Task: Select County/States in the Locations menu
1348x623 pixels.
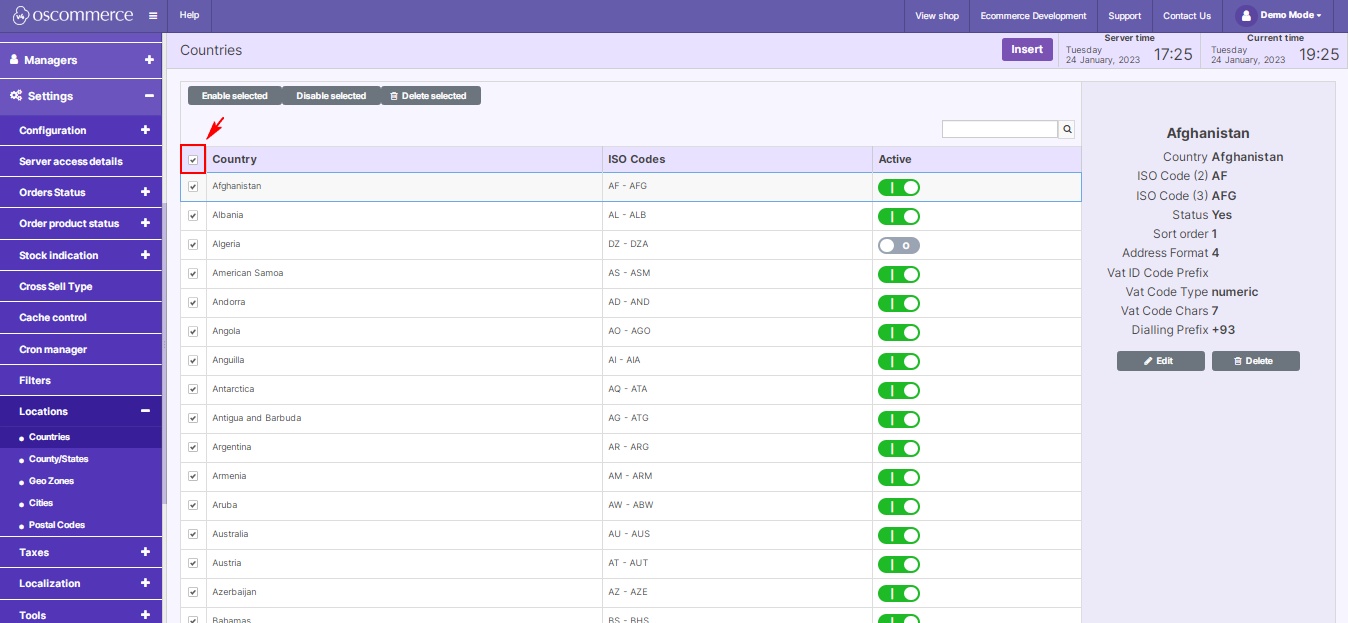Action: pyautogui.click(x=58, y=459)
